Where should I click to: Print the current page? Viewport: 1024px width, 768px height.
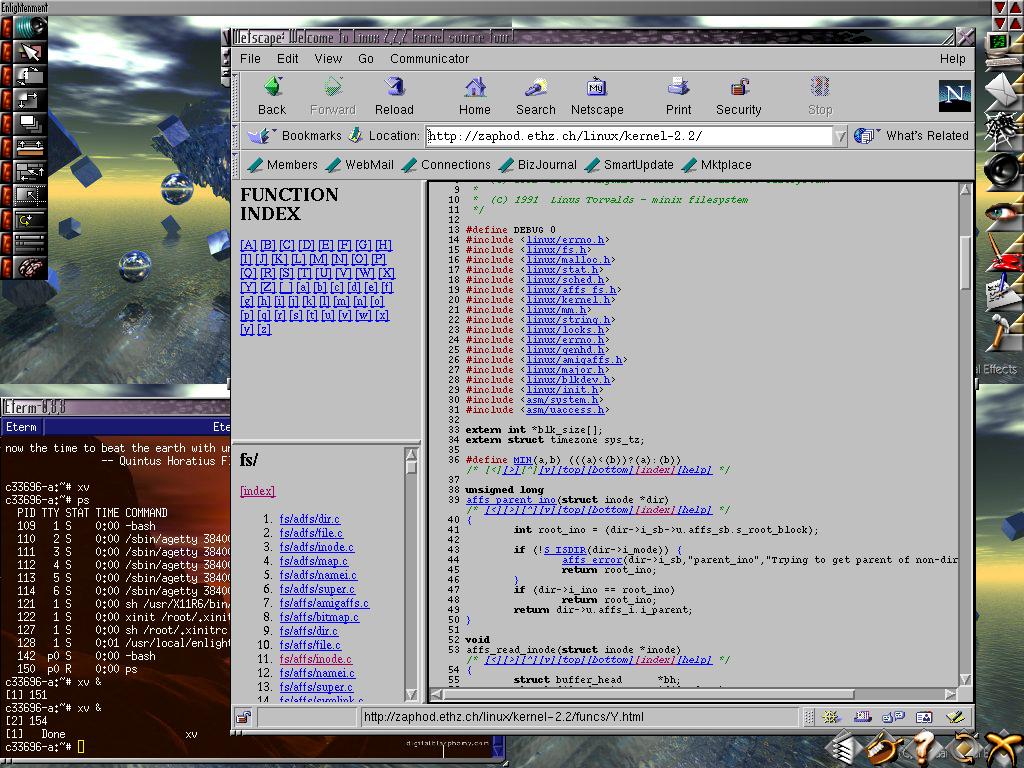(x=678, y=96)
